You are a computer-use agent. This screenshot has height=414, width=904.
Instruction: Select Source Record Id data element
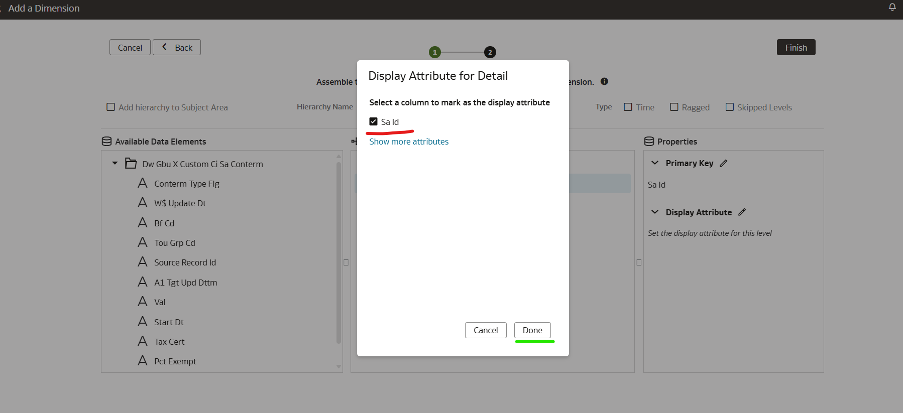pyautogui.click(x=185, y=262)
